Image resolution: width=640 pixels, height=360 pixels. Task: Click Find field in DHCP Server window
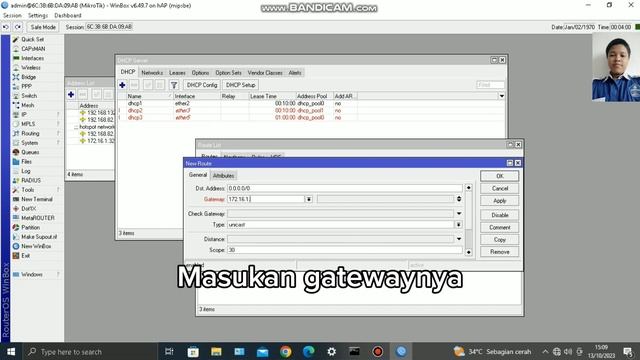point(490,85)
